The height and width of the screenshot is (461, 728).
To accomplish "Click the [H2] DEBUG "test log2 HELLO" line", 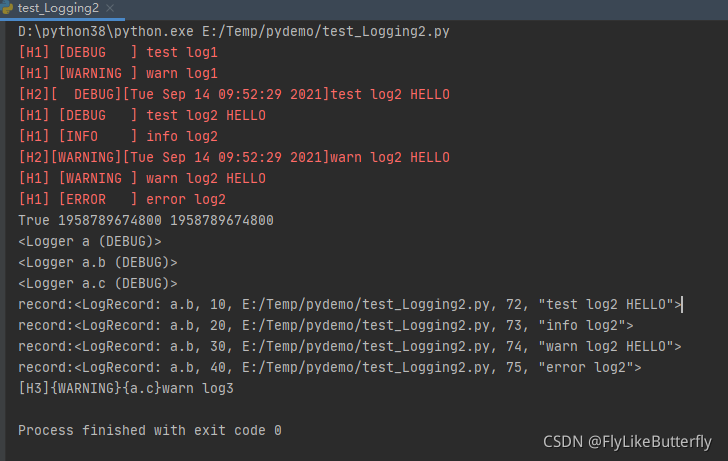I will click(234, 94).
